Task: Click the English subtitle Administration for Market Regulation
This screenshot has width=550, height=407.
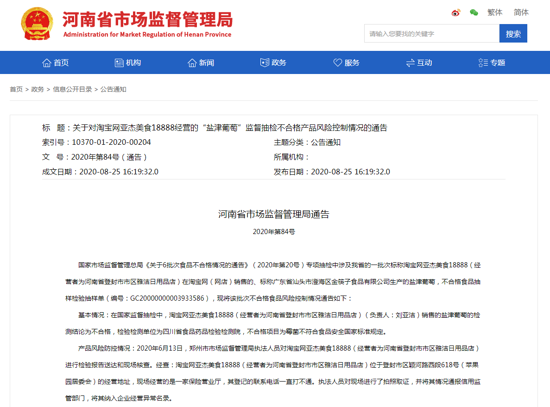Action: coord(147,34)
